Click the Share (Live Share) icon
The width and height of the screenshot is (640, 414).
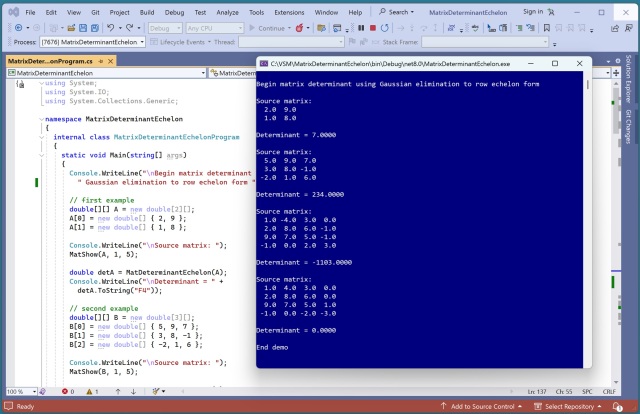(615, 28)
